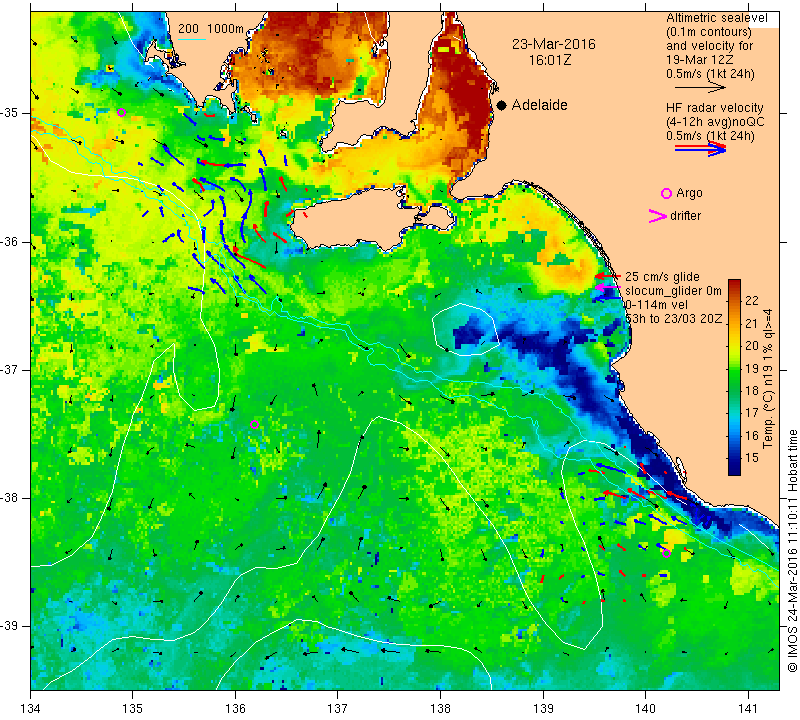This screenshot has height=720, width=800.
Task: Click the time text '16:01Z'
Action: coord(549,60)
